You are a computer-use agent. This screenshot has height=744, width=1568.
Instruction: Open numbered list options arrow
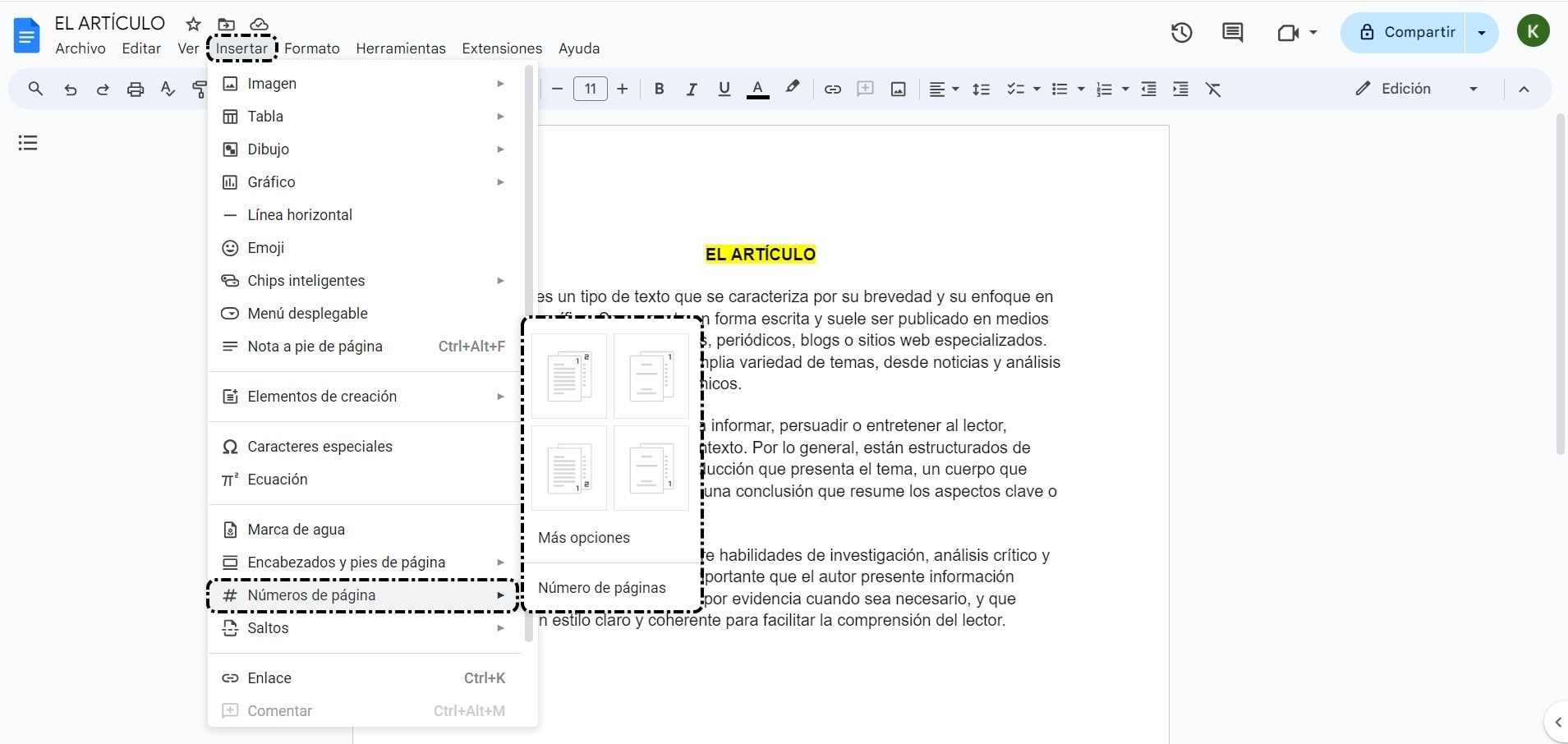(x=1125, y=89)
